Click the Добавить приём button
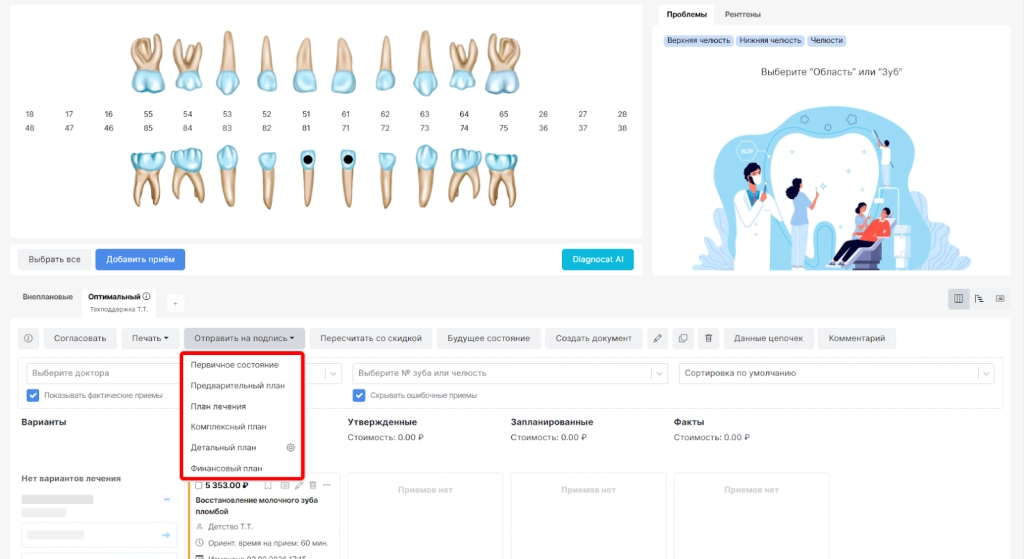This screenshot has height=559, width=1024. pyautogui.click(x=140, y=259)
